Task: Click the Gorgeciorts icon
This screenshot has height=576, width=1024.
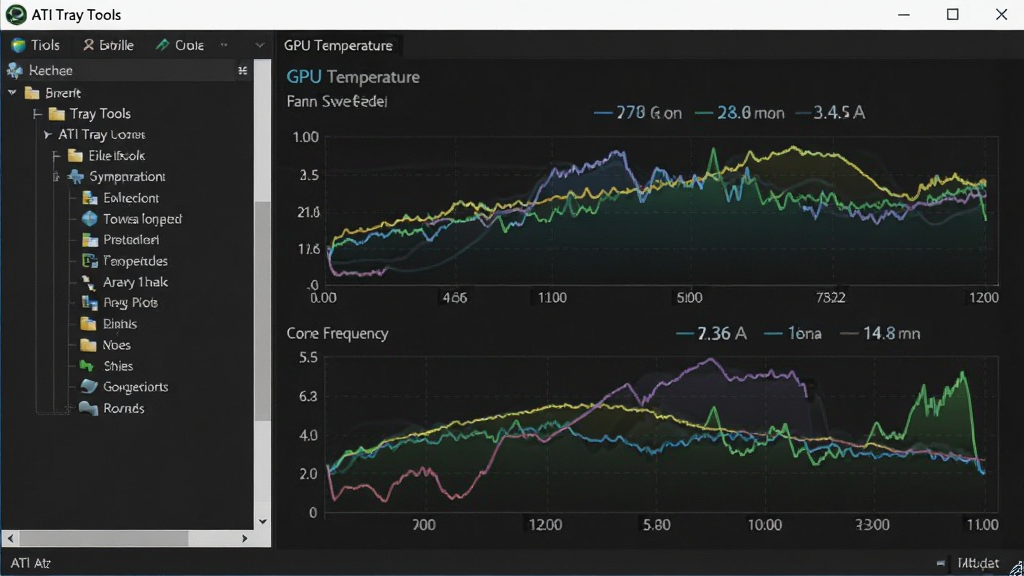Action: click(x=88, y=387)
